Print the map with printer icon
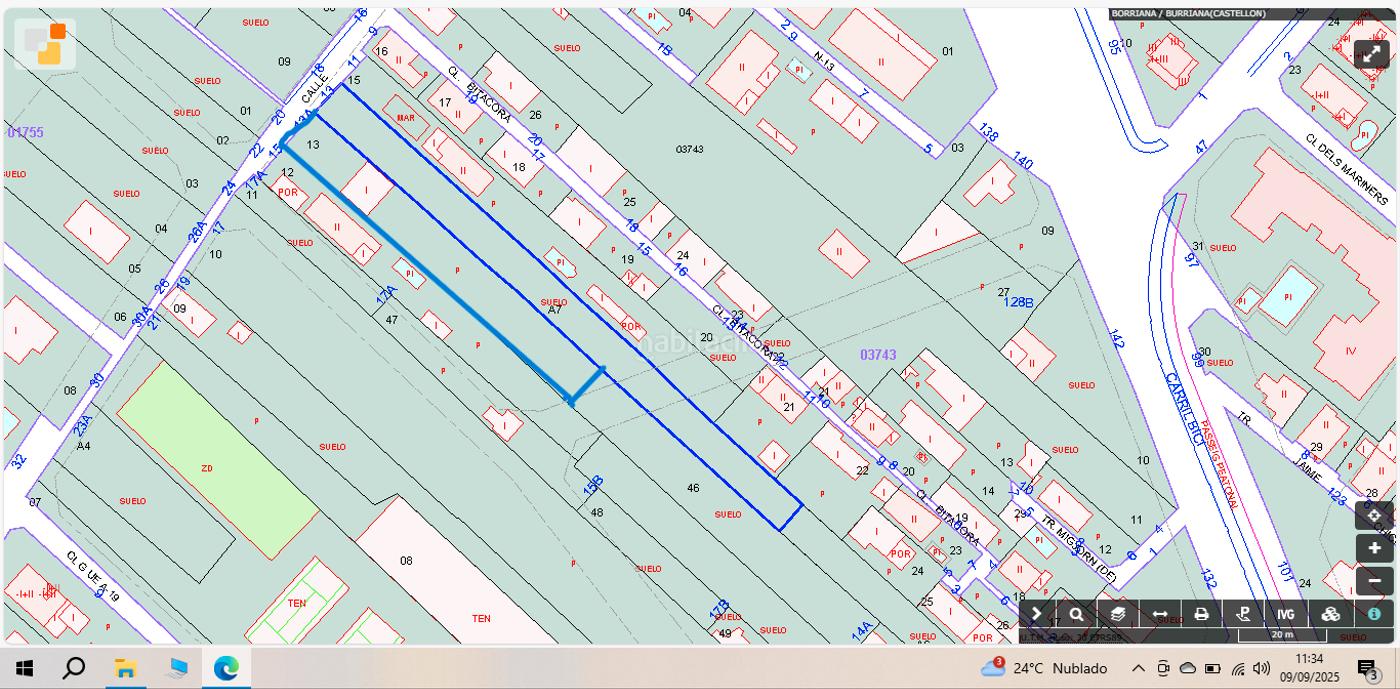Image resolution: width=1400 pixels, height=689 pixels. tap(1202, 614)
